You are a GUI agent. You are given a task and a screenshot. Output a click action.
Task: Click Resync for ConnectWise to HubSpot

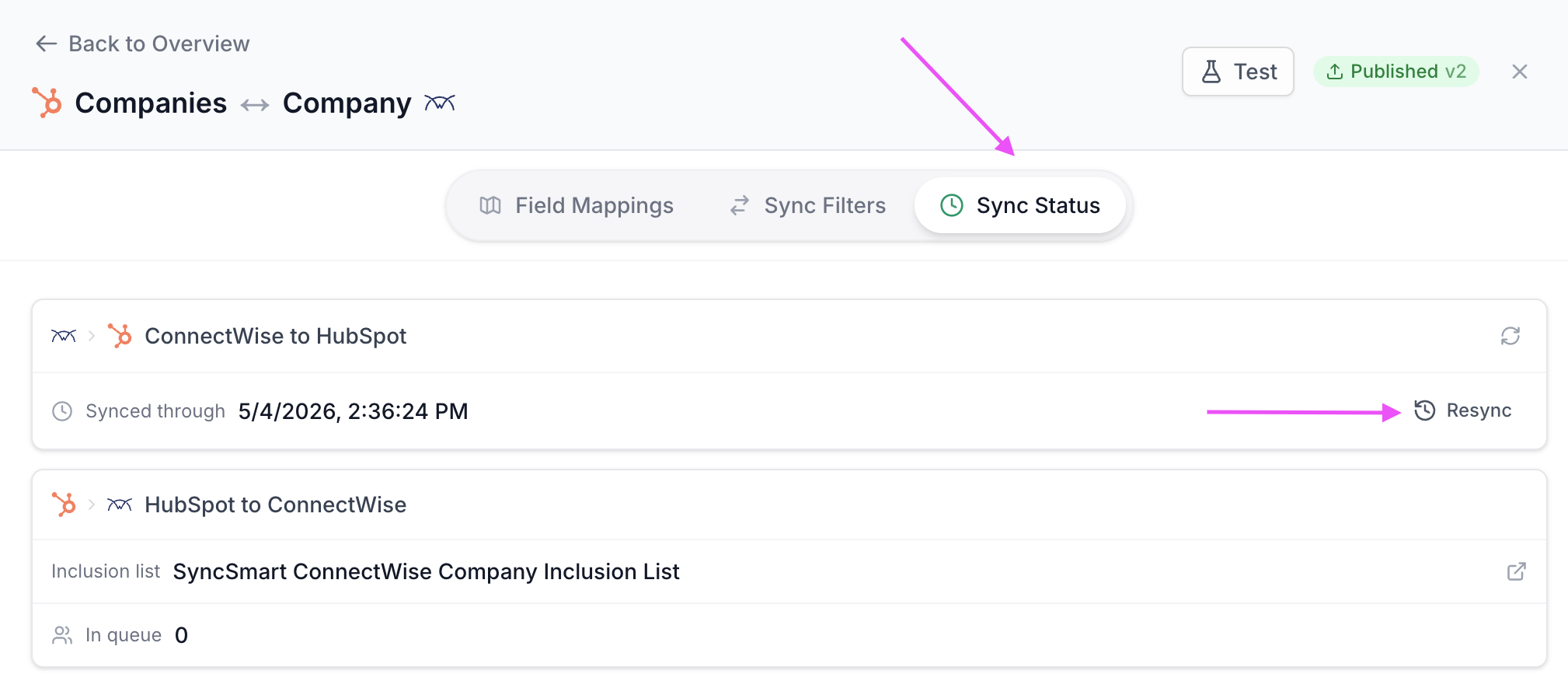[1463, 410]
